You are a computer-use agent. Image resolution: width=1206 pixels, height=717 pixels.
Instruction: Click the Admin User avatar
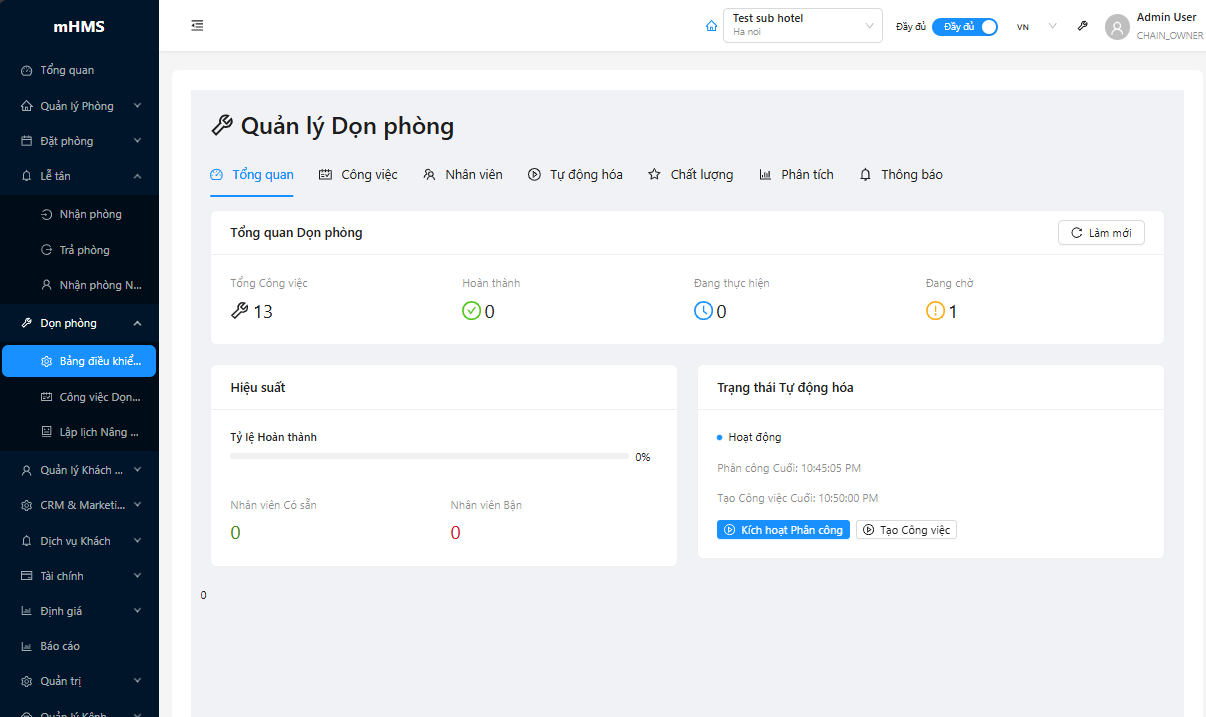(x=1117, y=26)
